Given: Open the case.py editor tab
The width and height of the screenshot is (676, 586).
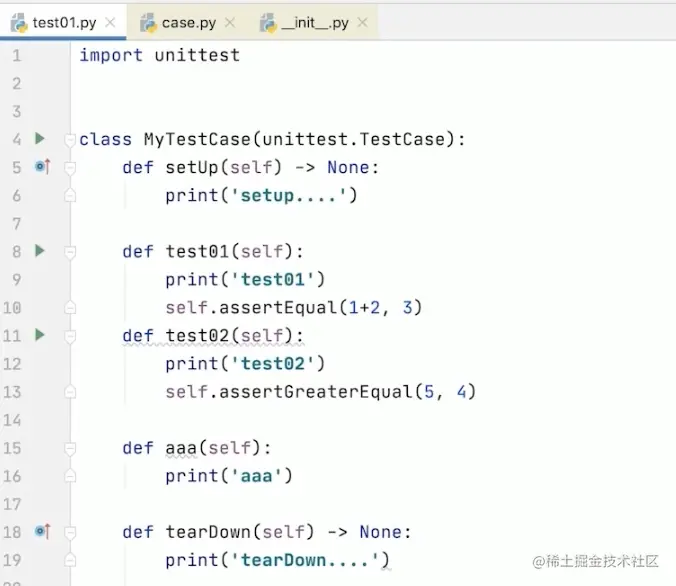Looking at the screenshot, I should (x=188, y=22).
